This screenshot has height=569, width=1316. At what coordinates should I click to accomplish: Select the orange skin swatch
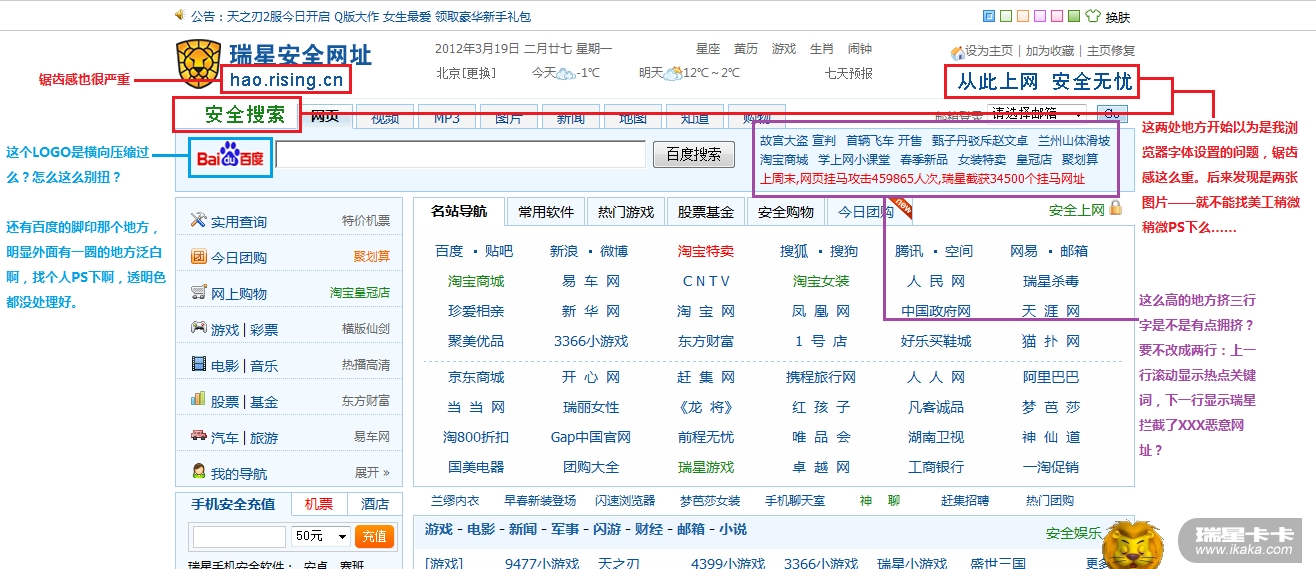tap(1023, 16)
